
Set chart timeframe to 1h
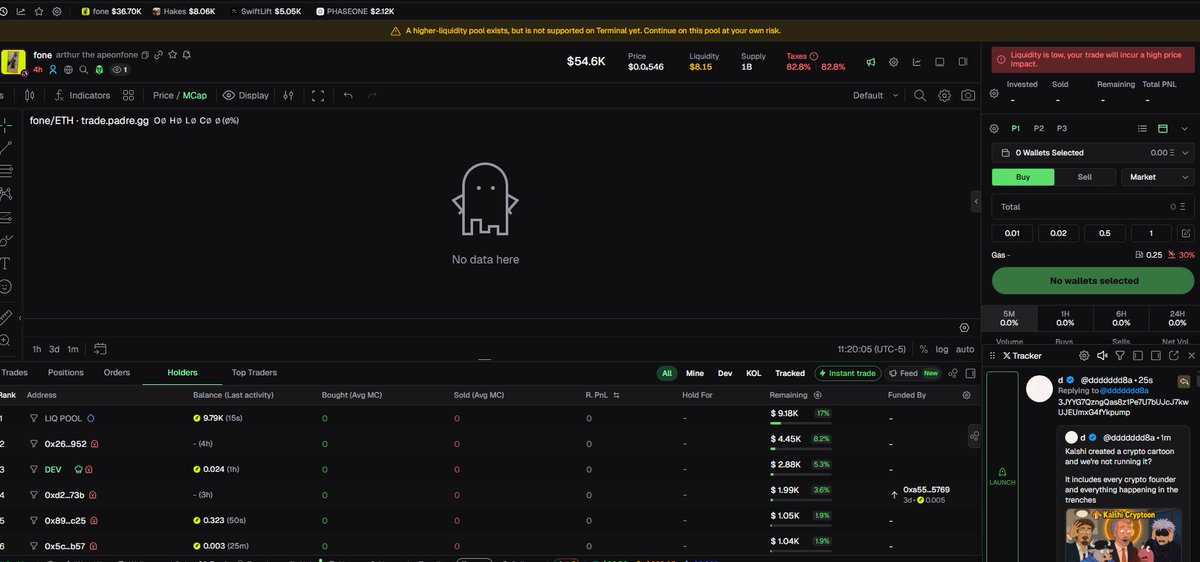(37, 349)
